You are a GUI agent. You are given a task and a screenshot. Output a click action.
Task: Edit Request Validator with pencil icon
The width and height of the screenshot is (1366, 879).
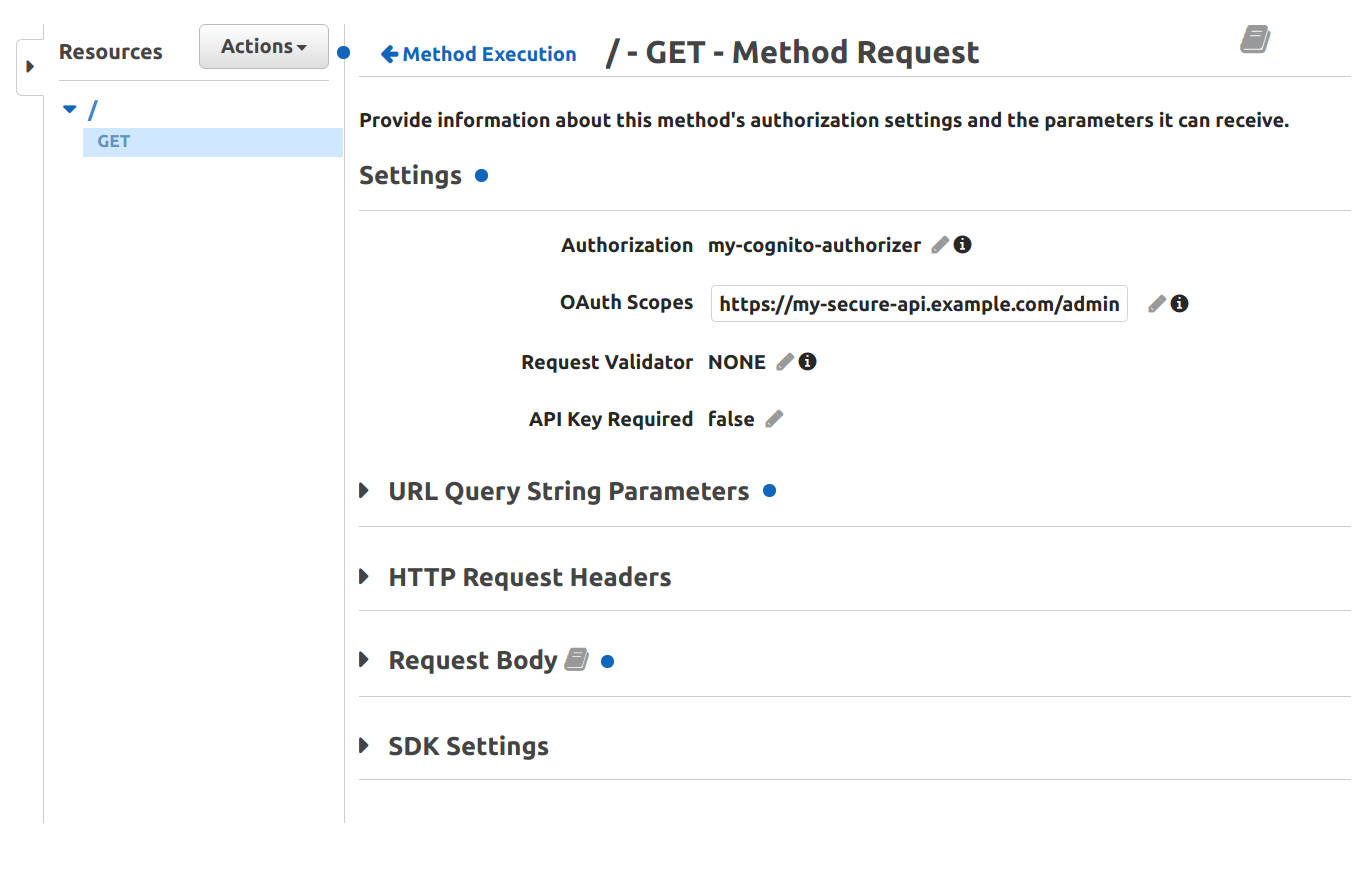click(784, 361)
